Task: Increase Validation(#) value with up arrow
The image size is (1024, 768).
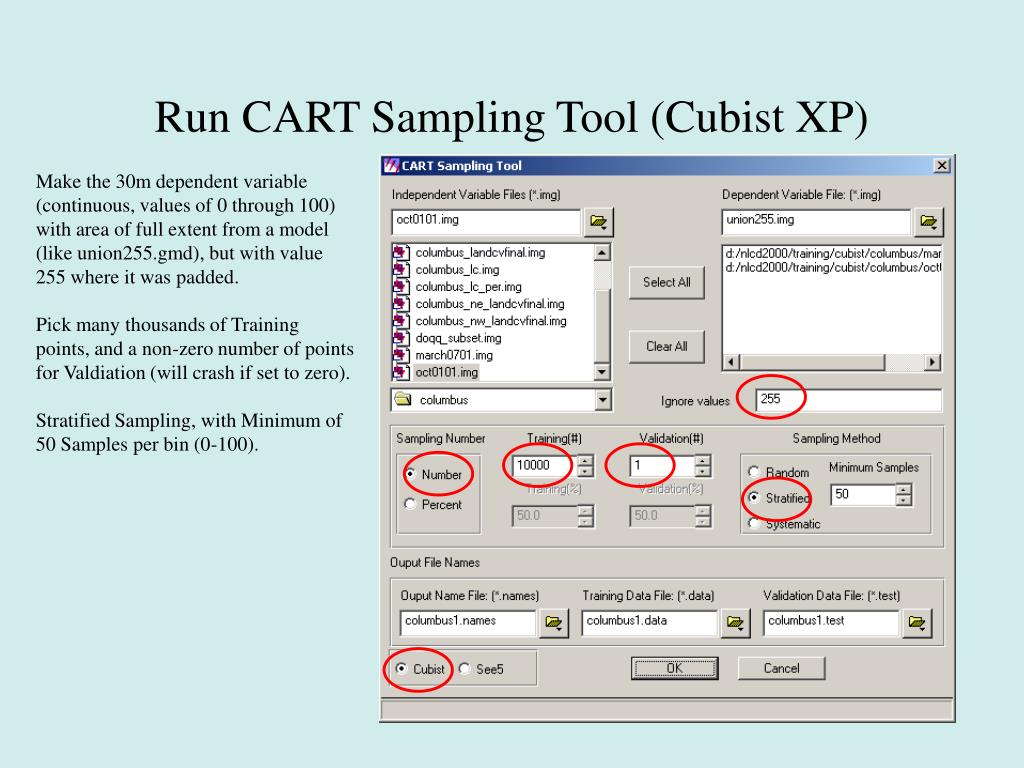Action: tap(703, 460)
